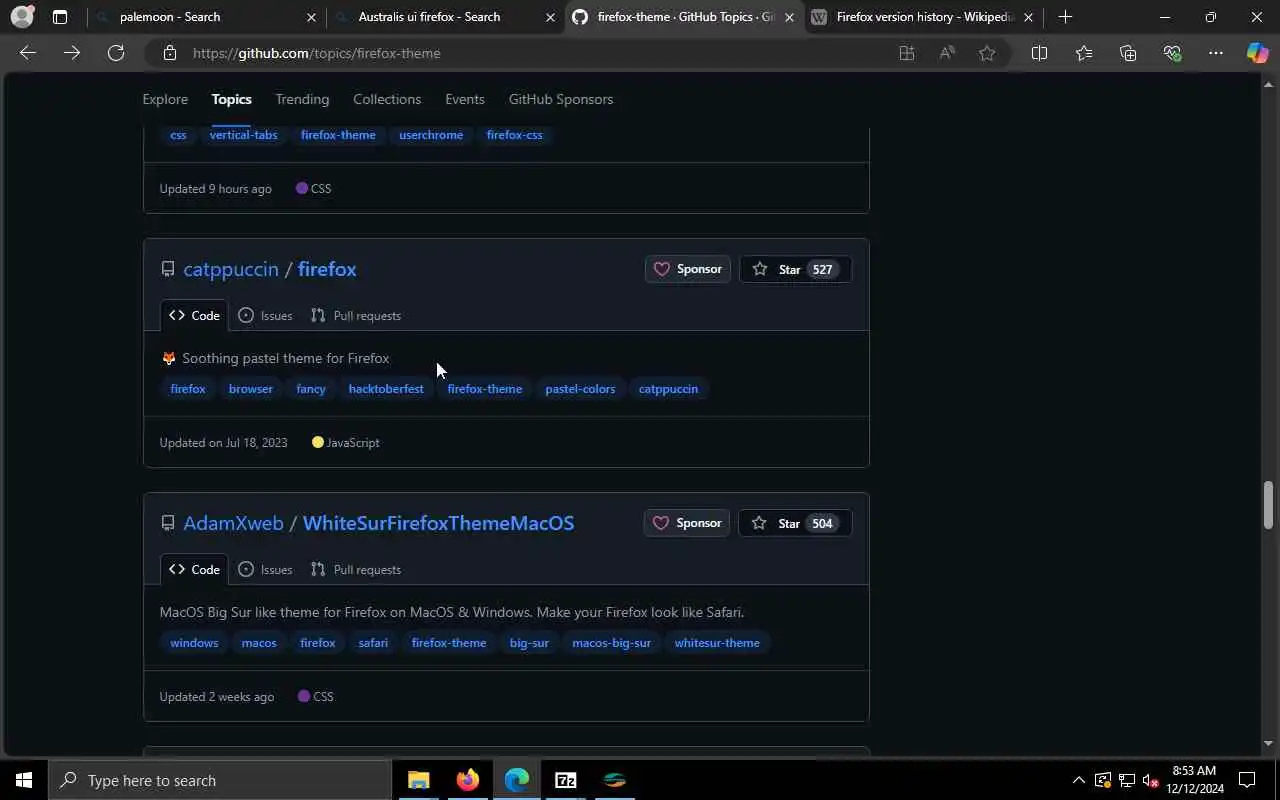Reload the current GitHub page
This screenshot has height=800, width=1280.
116,53
